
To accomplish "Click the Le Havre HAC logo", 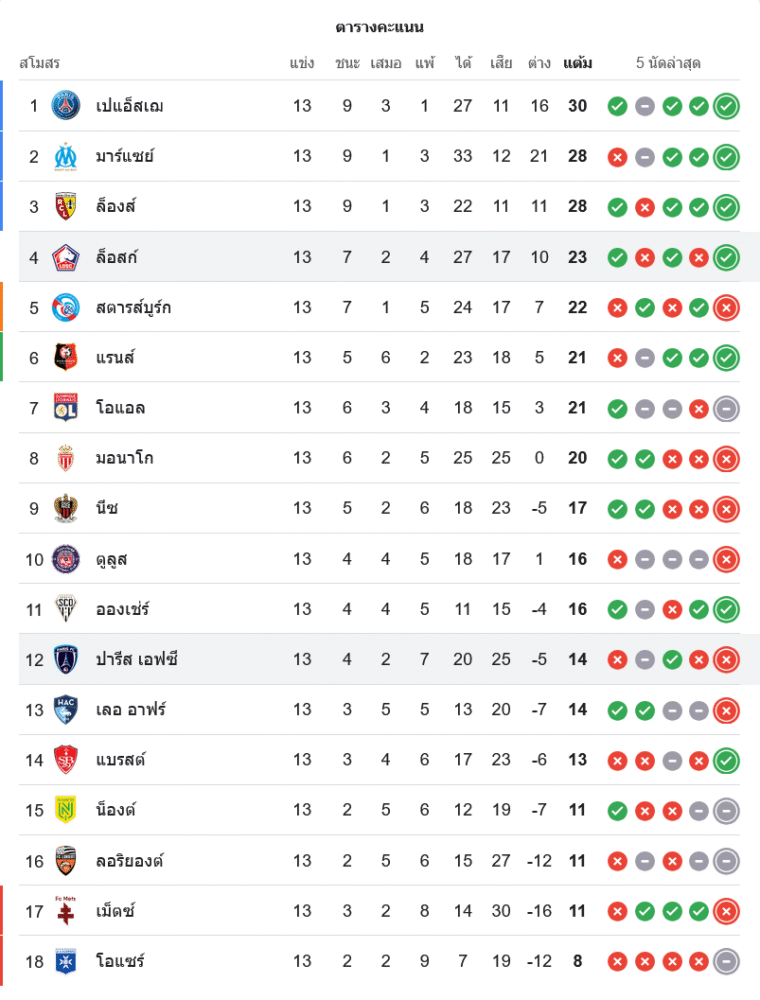I will click(66, 709).
